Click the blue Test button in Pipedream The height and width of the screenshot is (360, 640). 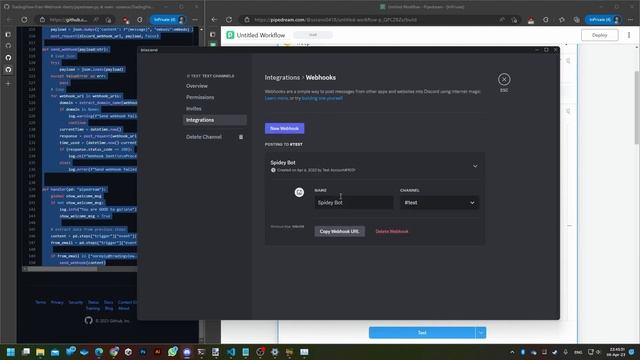422,333
